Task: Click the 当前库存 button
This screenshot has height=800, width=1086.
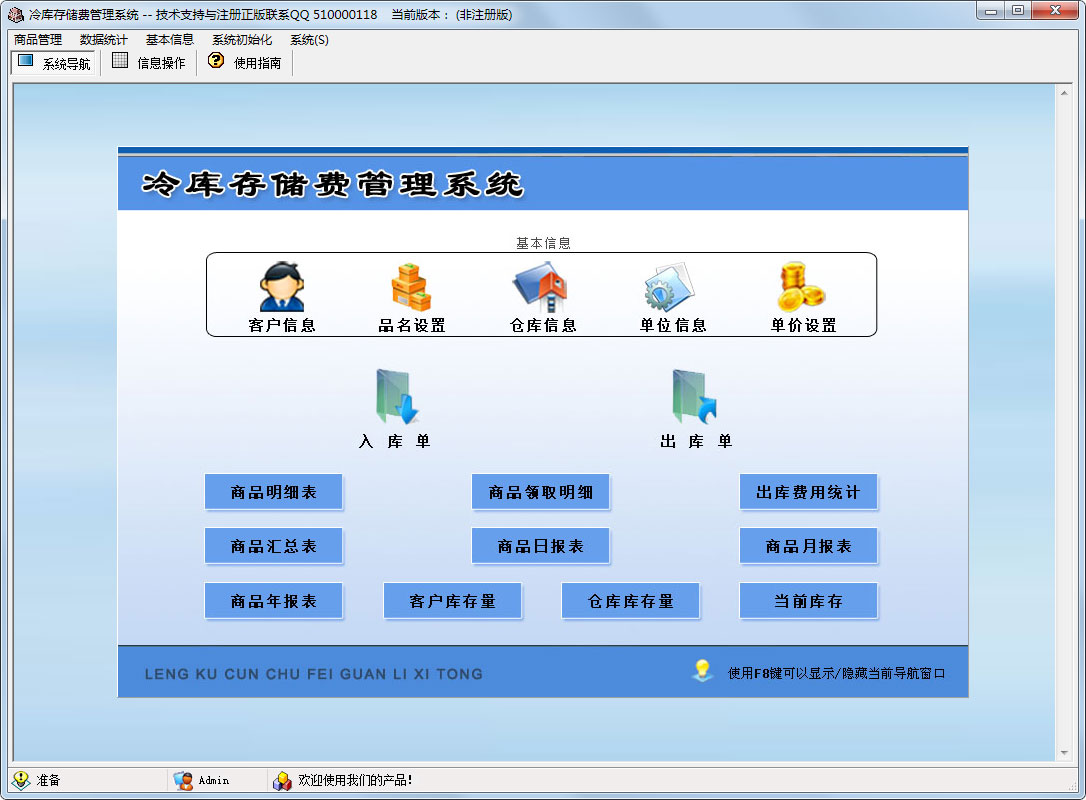Action: [x=808, y=601]
